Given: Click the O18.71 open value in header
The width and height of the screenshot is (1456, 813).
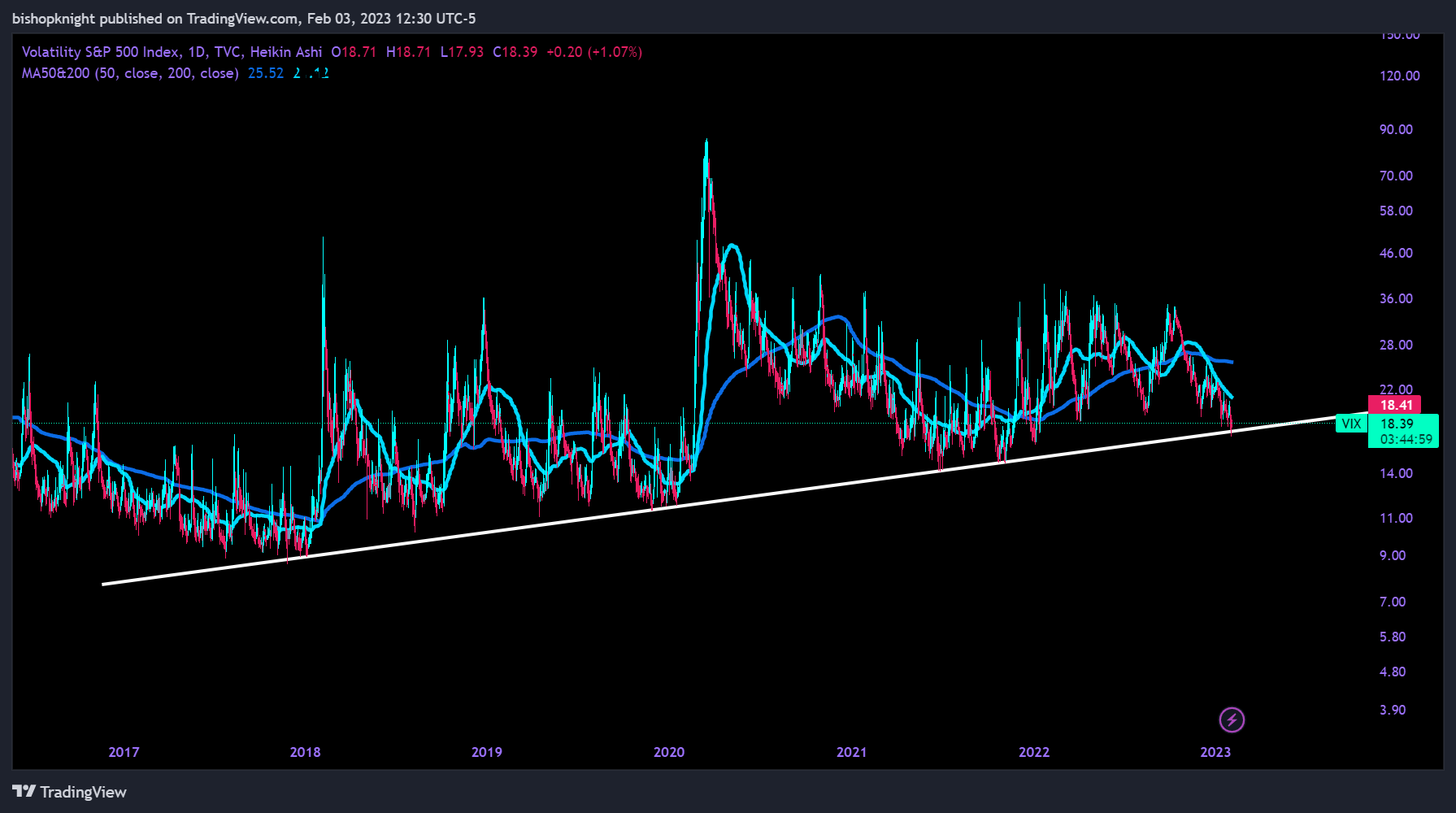Looking at the screenshot, I should (x=354, y=52).
